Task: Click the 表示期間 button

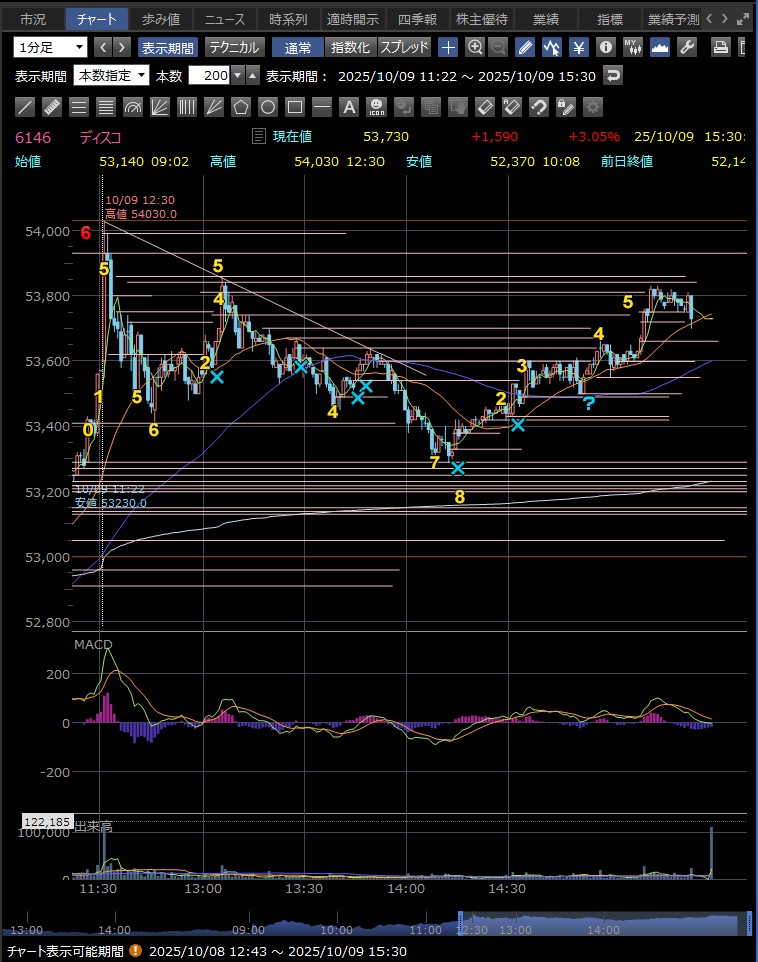Action: pyautogui.click(x=167, y=47)
